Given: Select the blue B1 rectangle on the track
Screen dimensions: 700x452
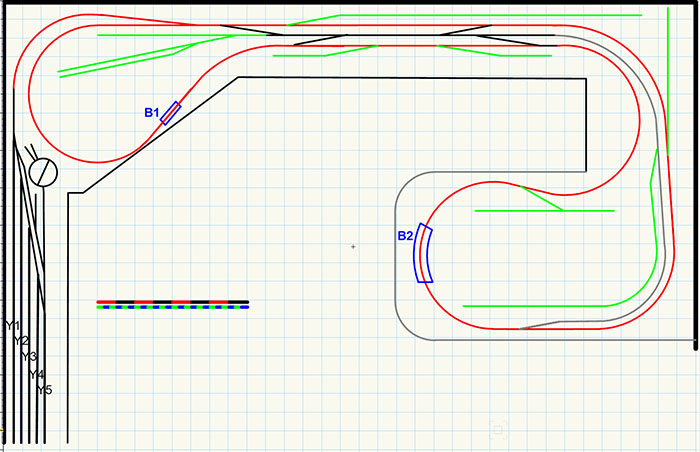Looking at the screenshot, I should [171, 113].
